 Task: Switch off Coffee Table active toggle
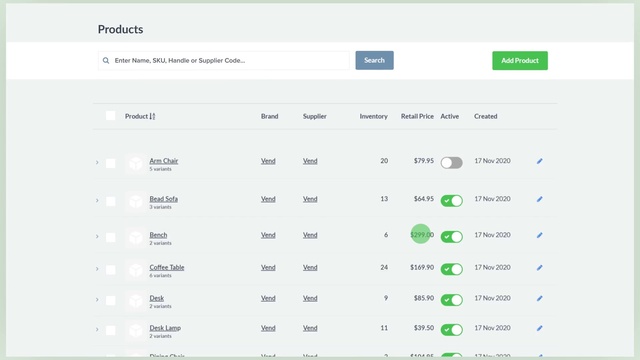(x=451, y=269)
